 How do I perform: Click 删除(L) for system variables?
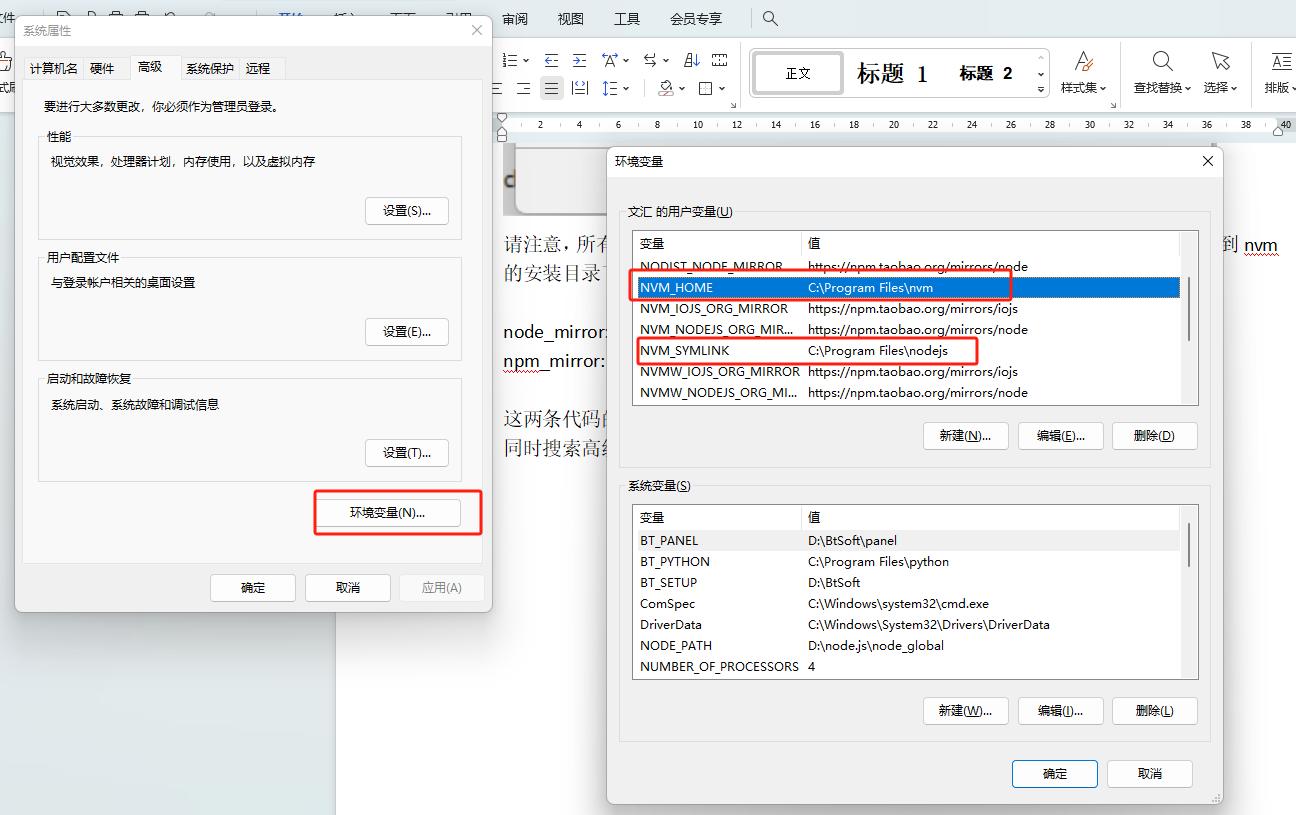(x=1154, y=710)
